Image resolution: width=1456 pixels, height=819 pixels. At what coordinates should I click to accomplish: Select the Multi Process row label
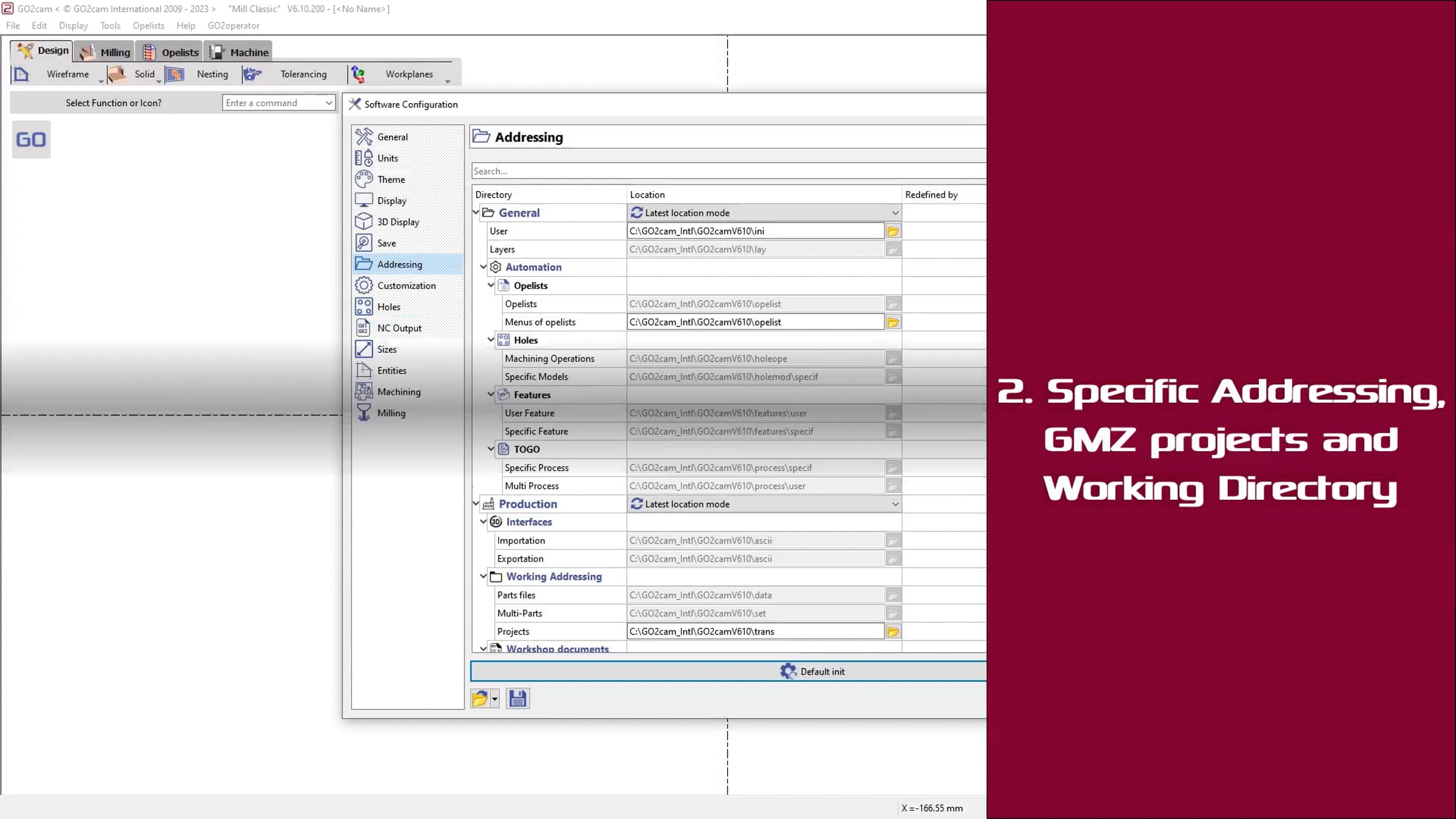[532, 486]
